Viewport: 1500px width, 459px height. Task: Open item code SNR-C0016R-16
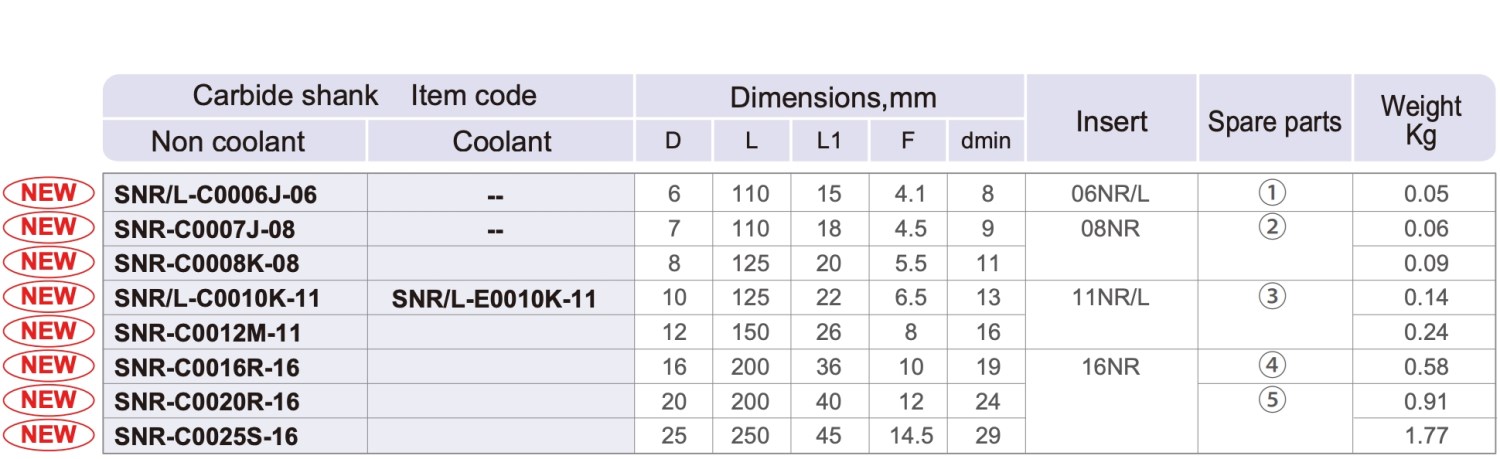[x=207, y=368]
